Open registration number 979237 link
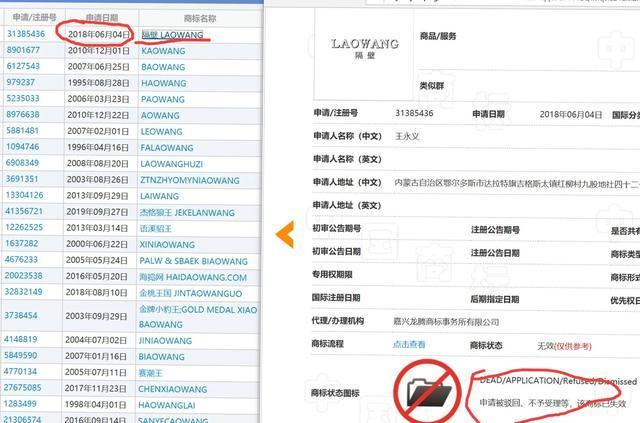 (20, 82)
